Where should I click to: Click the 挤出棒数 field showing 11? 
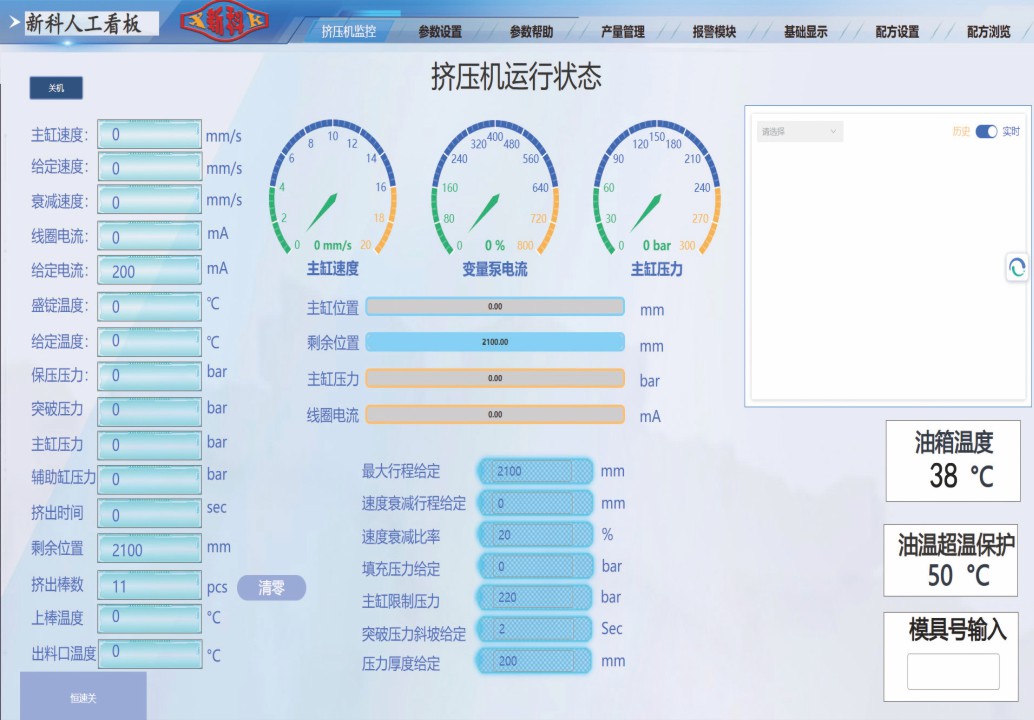pos(150,585)
